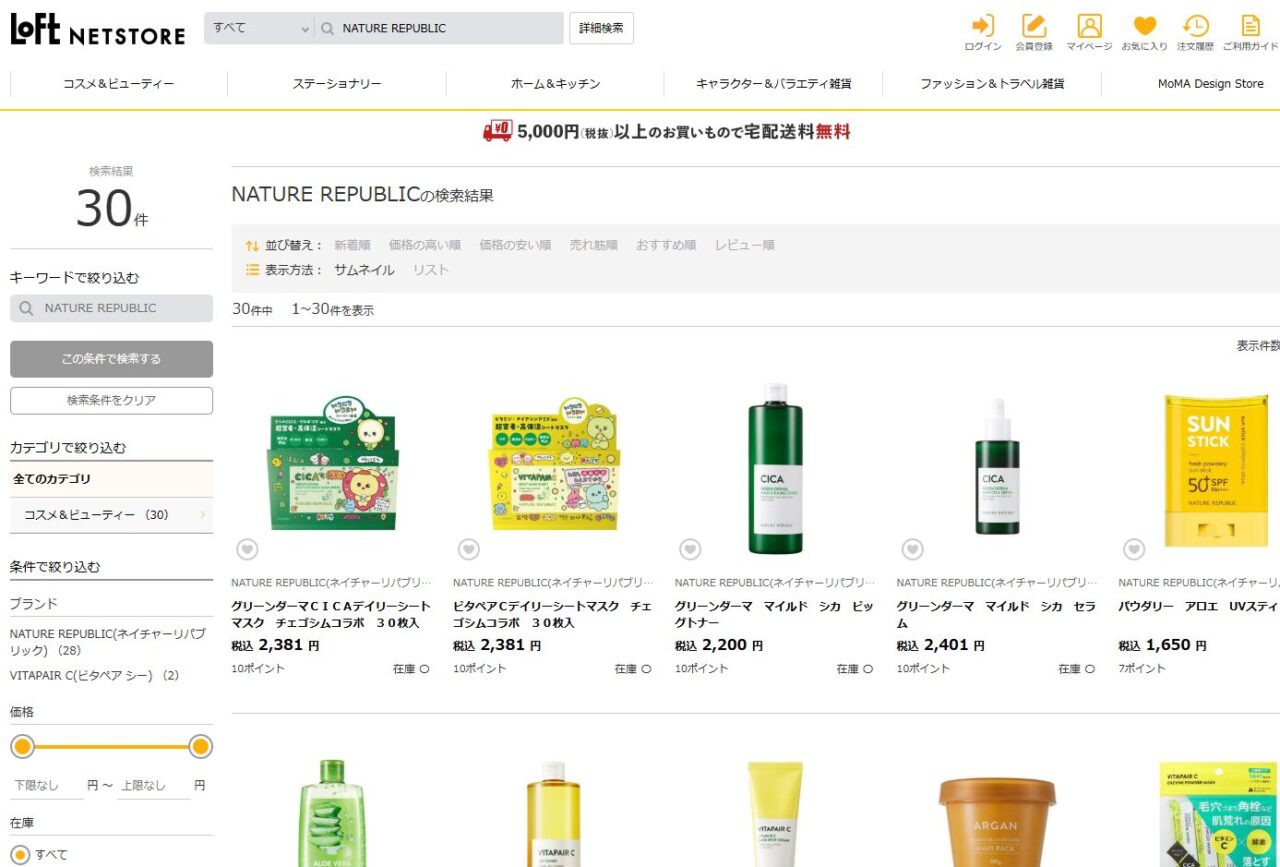Sort by 価格の安い順
Screen dimensions: 1280x867
[x=515, y=245]
